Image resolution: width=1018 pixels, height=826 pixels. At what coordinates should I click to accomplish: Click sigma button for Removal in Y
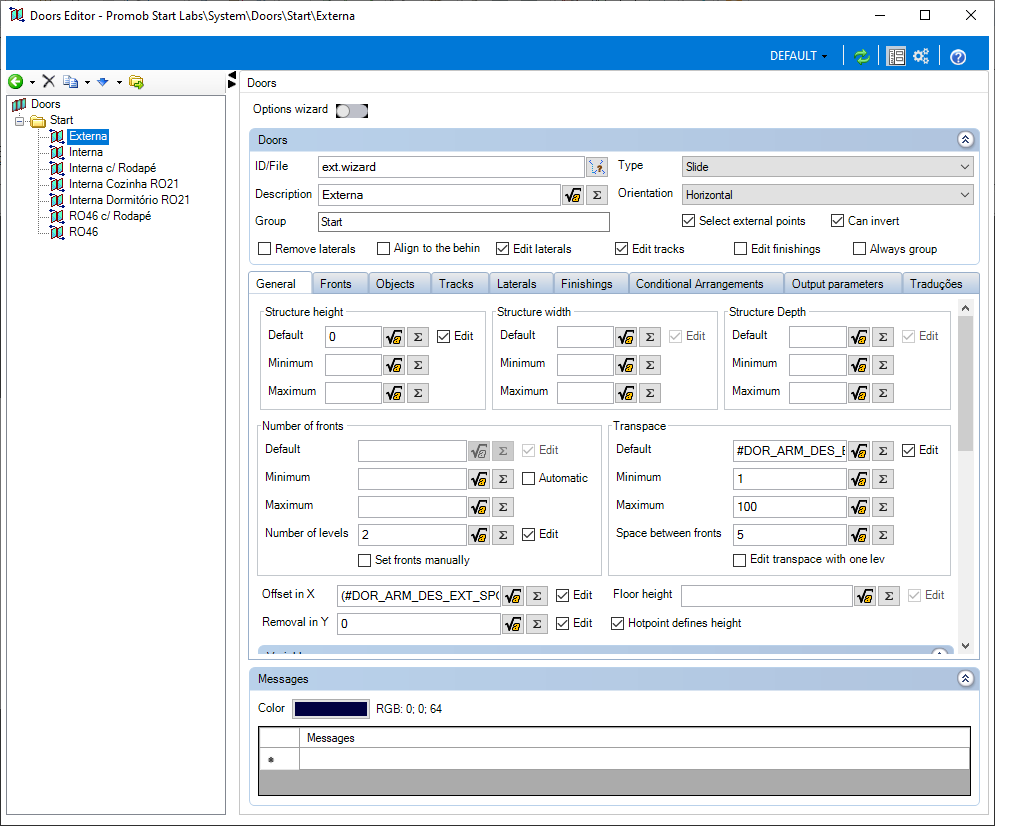[x=537, y=624]
